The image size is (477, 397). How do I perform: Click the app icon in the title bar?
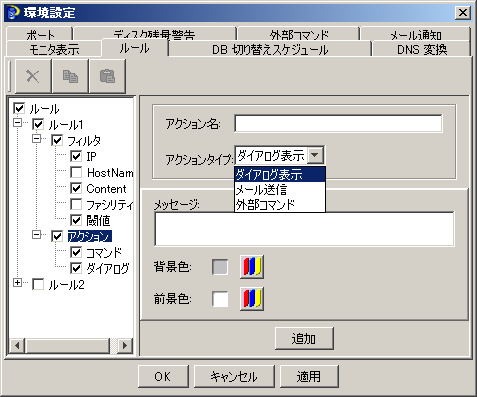click(x=13, y=13)
